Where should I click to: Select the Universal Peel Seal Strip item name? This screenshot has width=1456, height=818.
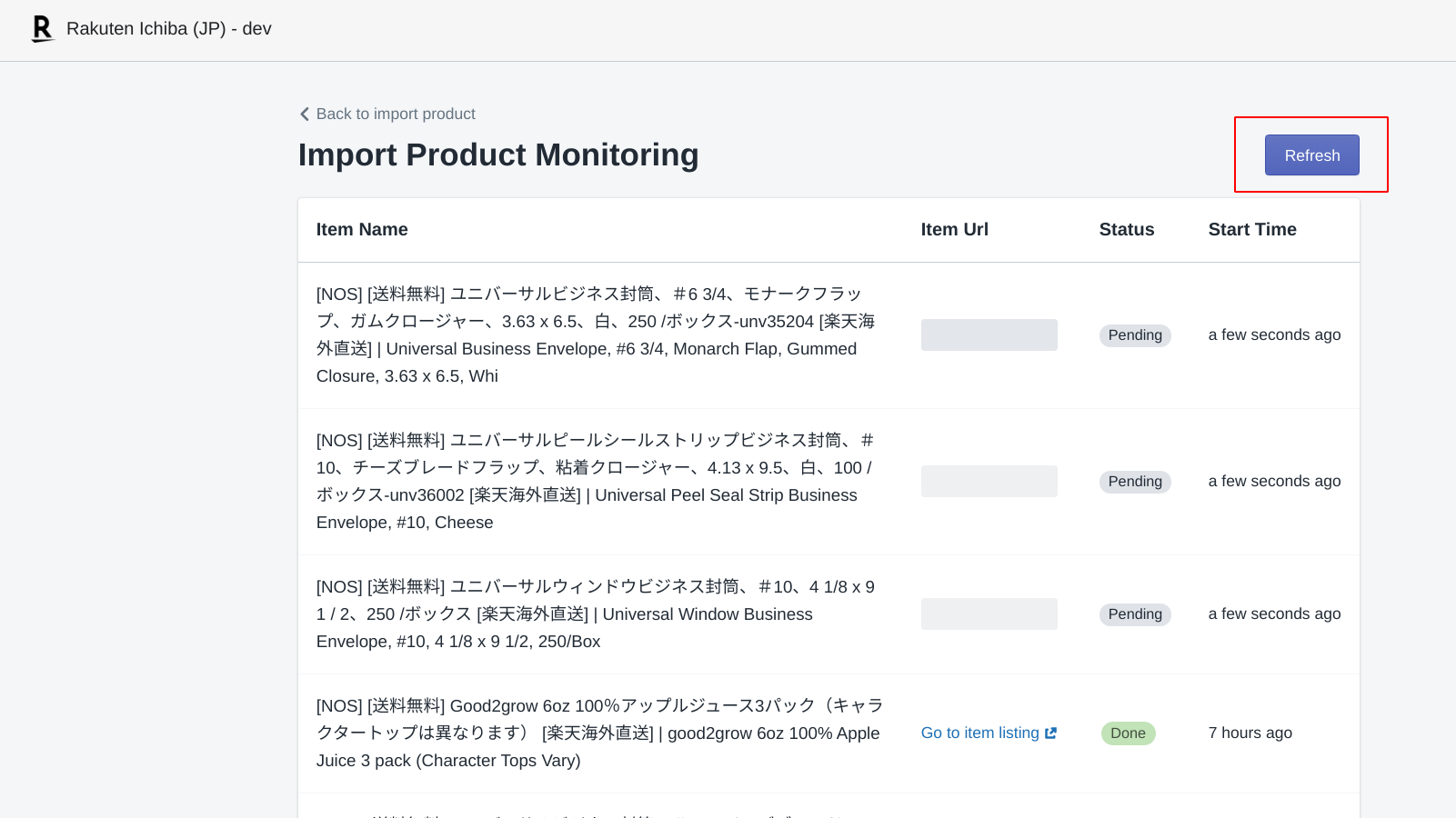pos(596,482)
